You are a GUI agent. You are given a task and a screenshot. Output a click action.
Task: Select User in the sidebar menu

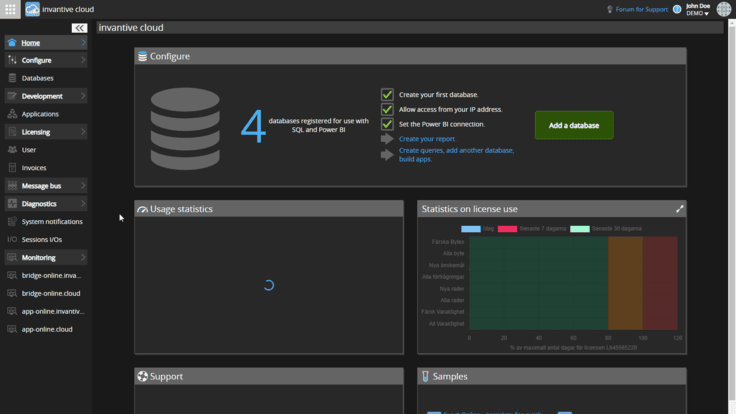tap(29, 150)
